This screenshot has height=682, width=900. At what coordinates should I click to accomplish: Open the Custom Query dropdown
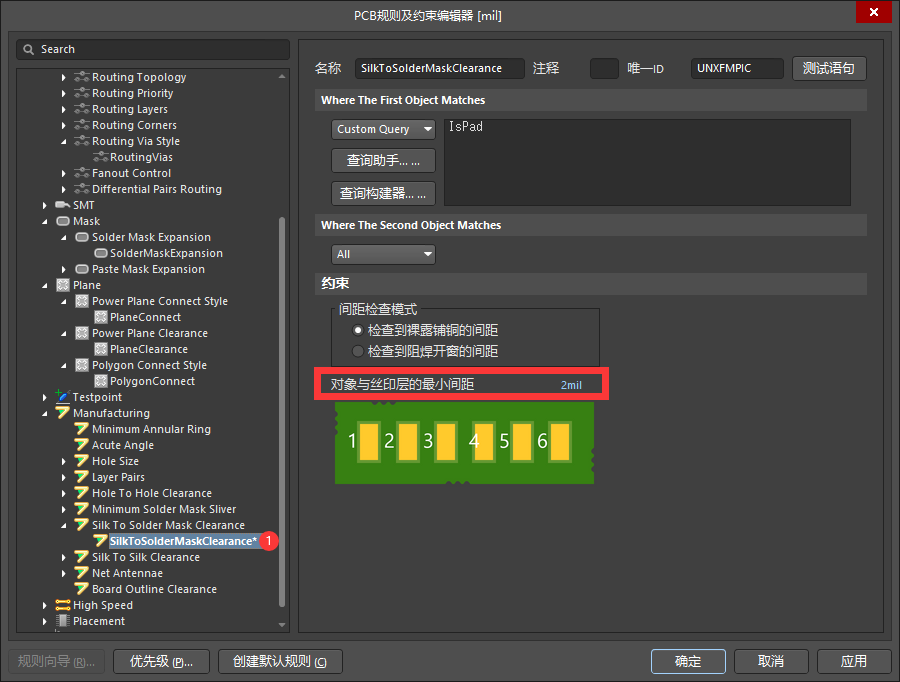[x=383, y=129]
